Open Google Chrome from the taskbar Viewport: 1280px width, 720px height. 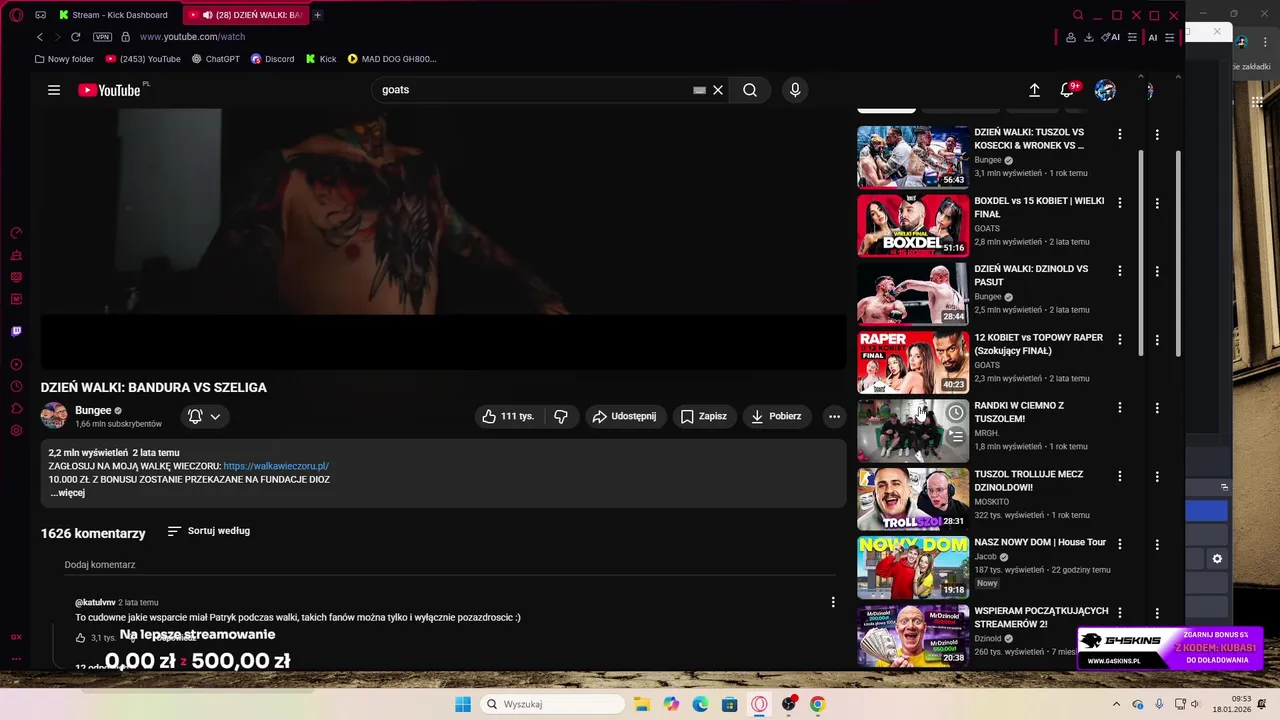pyautogui.click(x=818, y=704)
